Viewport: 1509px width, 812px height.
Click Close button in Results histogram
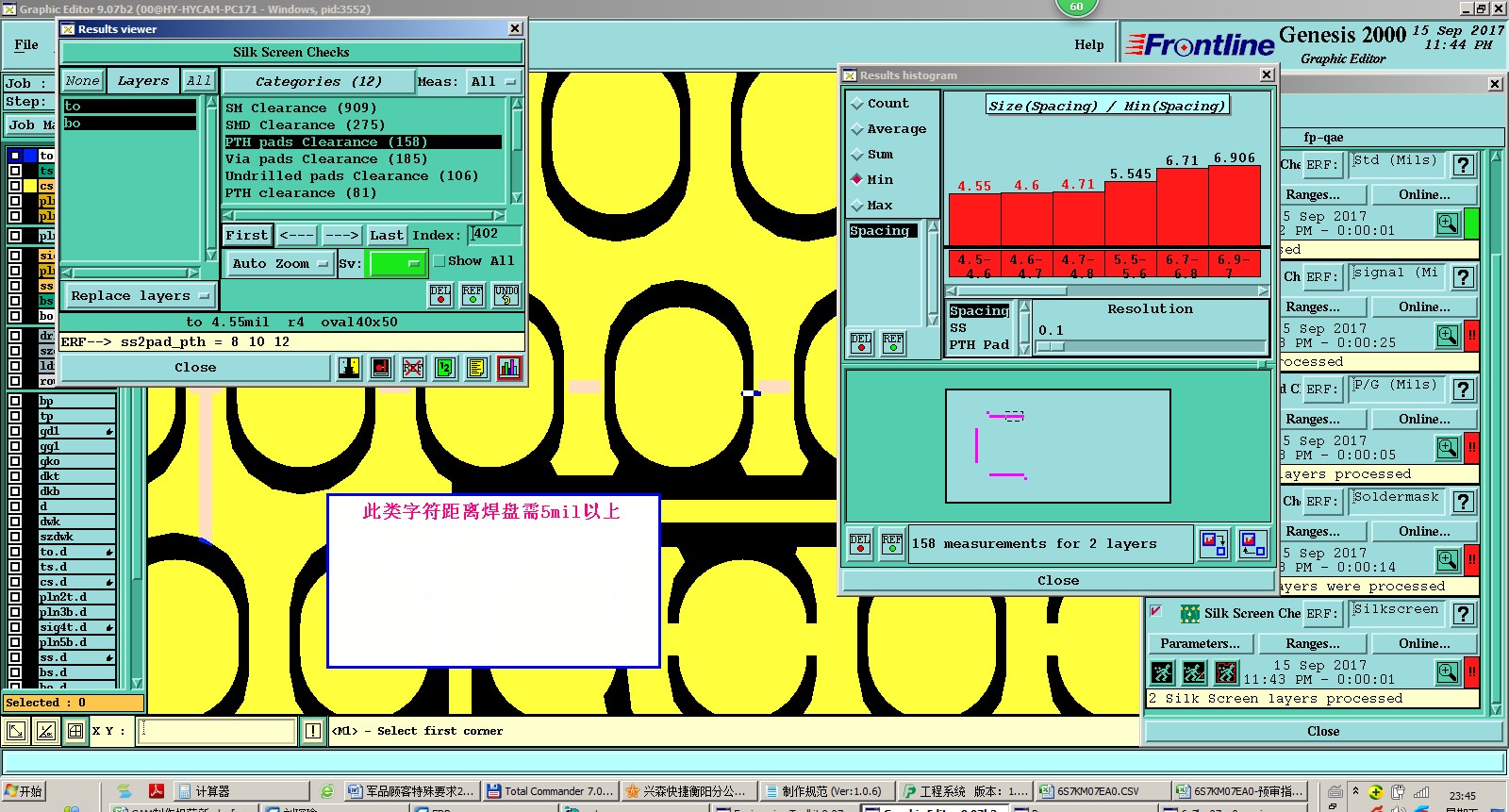[1058, 581]
